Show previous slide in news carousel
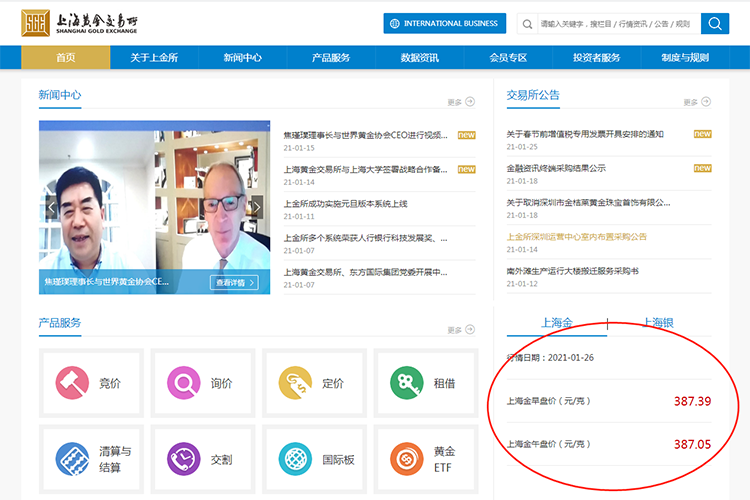The height and width of the screenshot is (500, 750). (51, 207)
